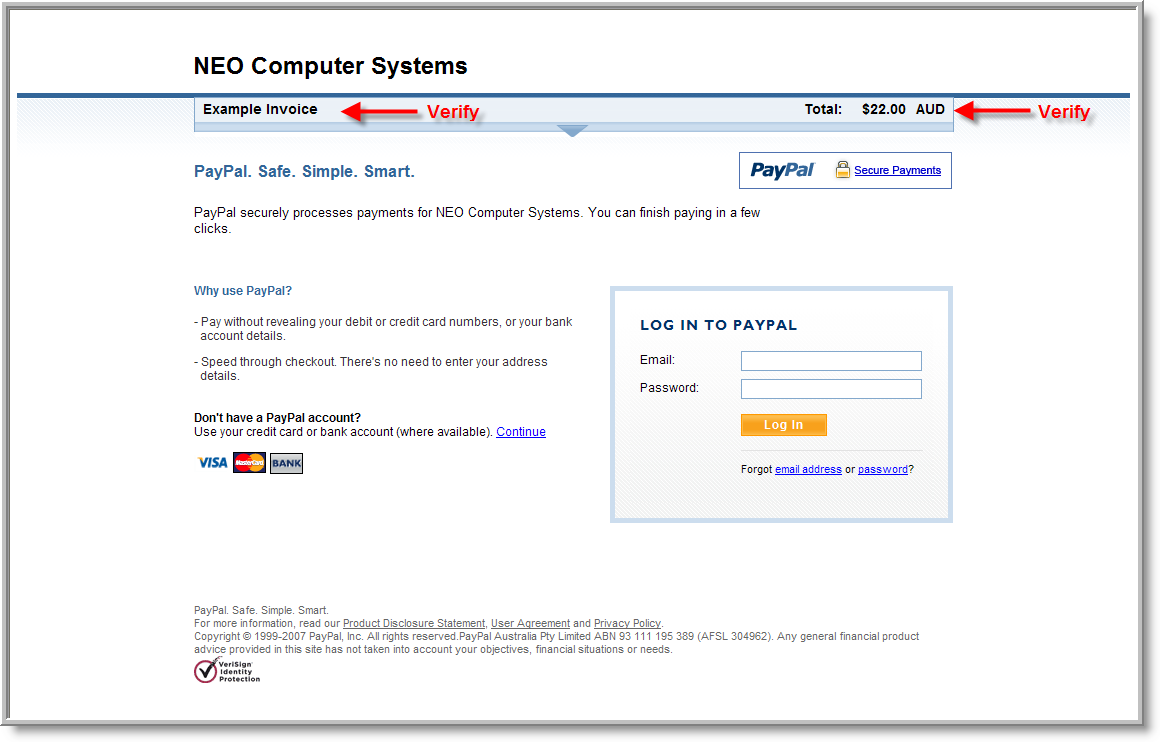1160x742 pixels.
Task: Open the forgot password link
Action: click(882, 470)
